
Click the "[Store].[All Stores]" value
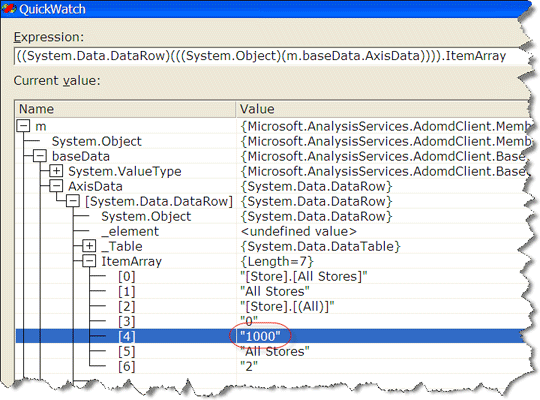(304, 276)
